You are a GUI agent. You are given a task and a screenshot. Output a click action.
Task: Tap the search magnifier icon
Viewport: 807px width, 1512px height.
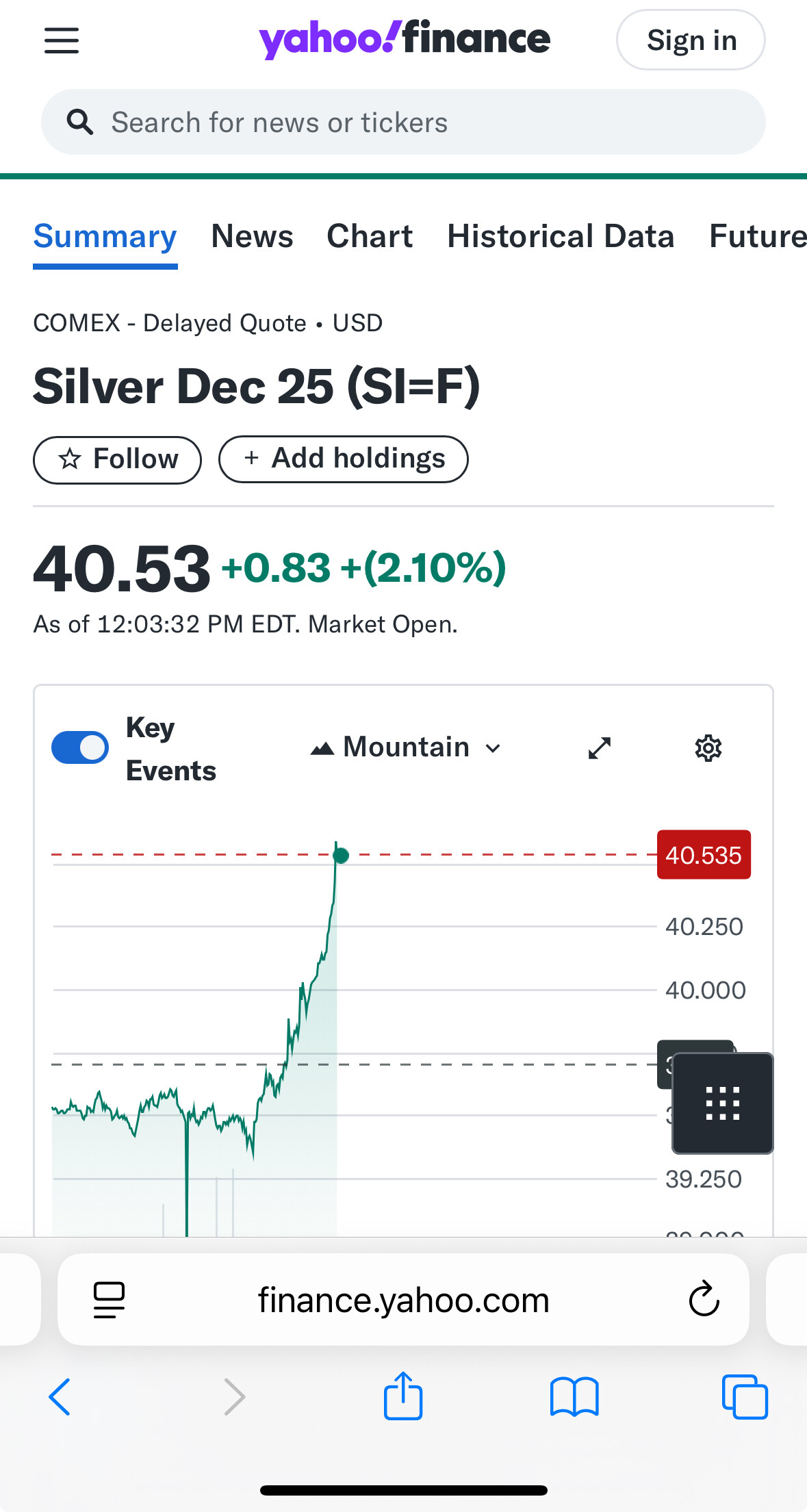click(80, 123)
